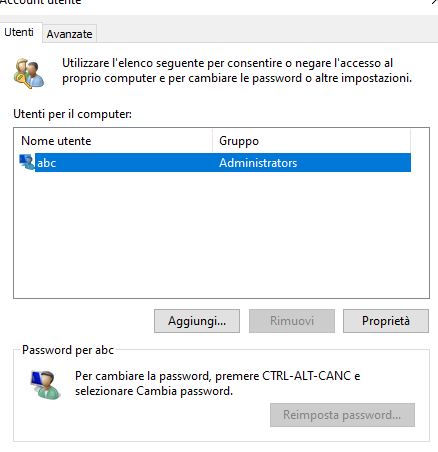Click the disabled Reimposta password... button
The height and width of the screenshot is (452, 438).
342,415
